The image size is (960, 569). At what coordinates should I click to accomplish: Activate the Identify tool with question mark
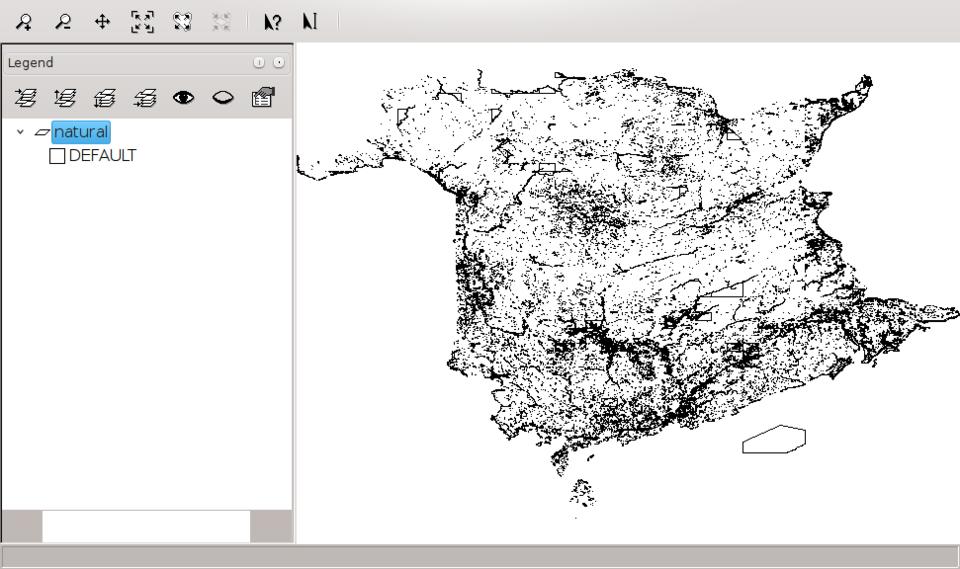pos(272,22)
